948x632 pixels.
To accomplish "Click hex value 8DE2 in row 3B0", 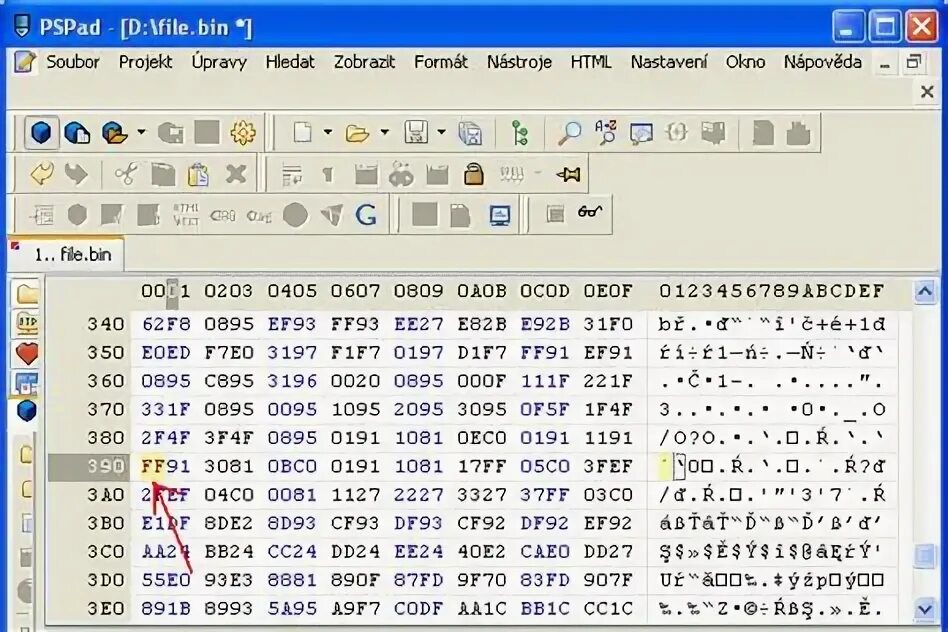I will pos(229,523).
